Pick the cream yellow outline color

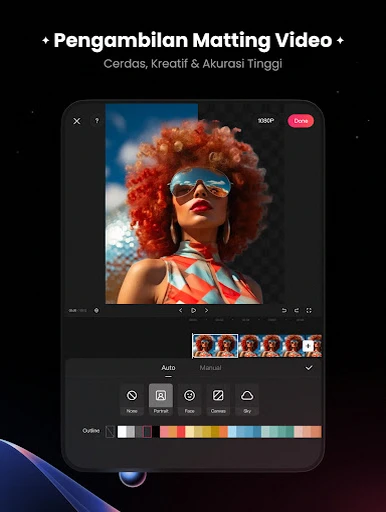[189, 432]
